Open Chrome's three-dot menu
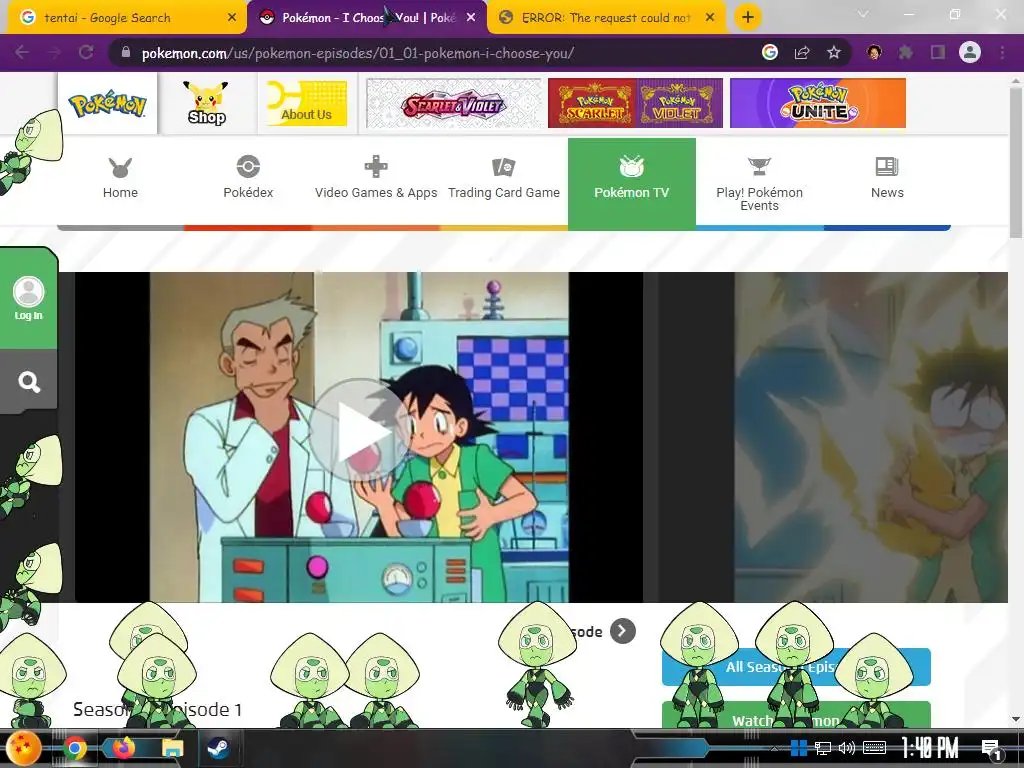The width and height of the screenshot is (1024, 768). tap(1002, 52)
